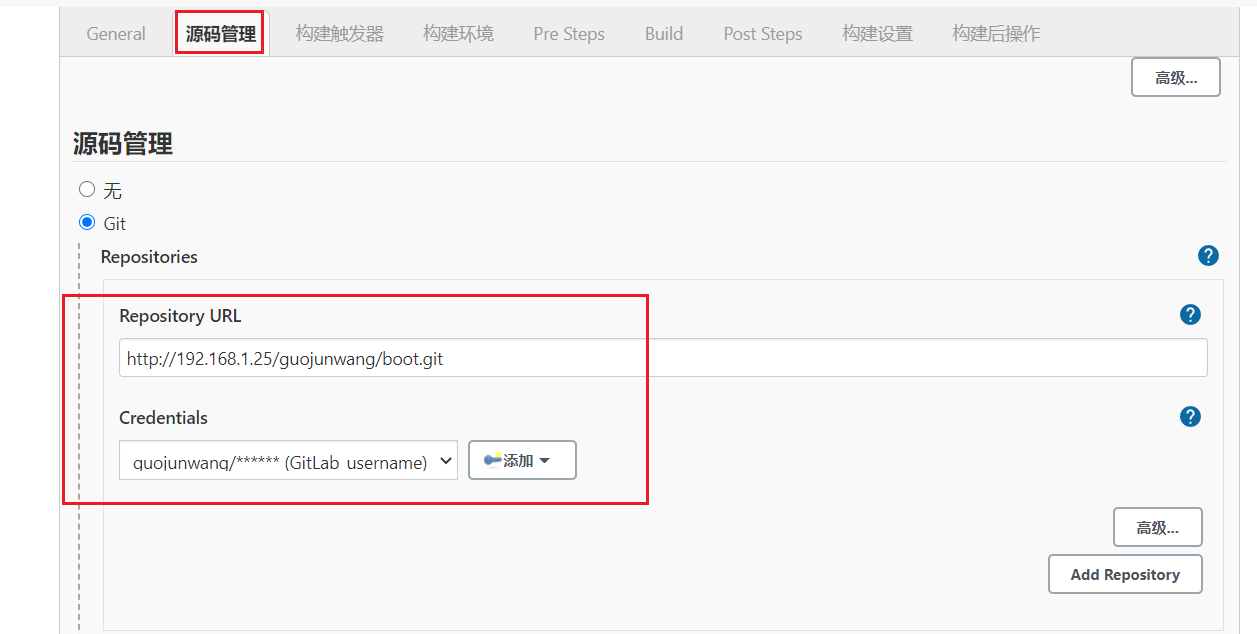
Task: Click the 源码管理 section heading
Action: click(x=123, y=144)
